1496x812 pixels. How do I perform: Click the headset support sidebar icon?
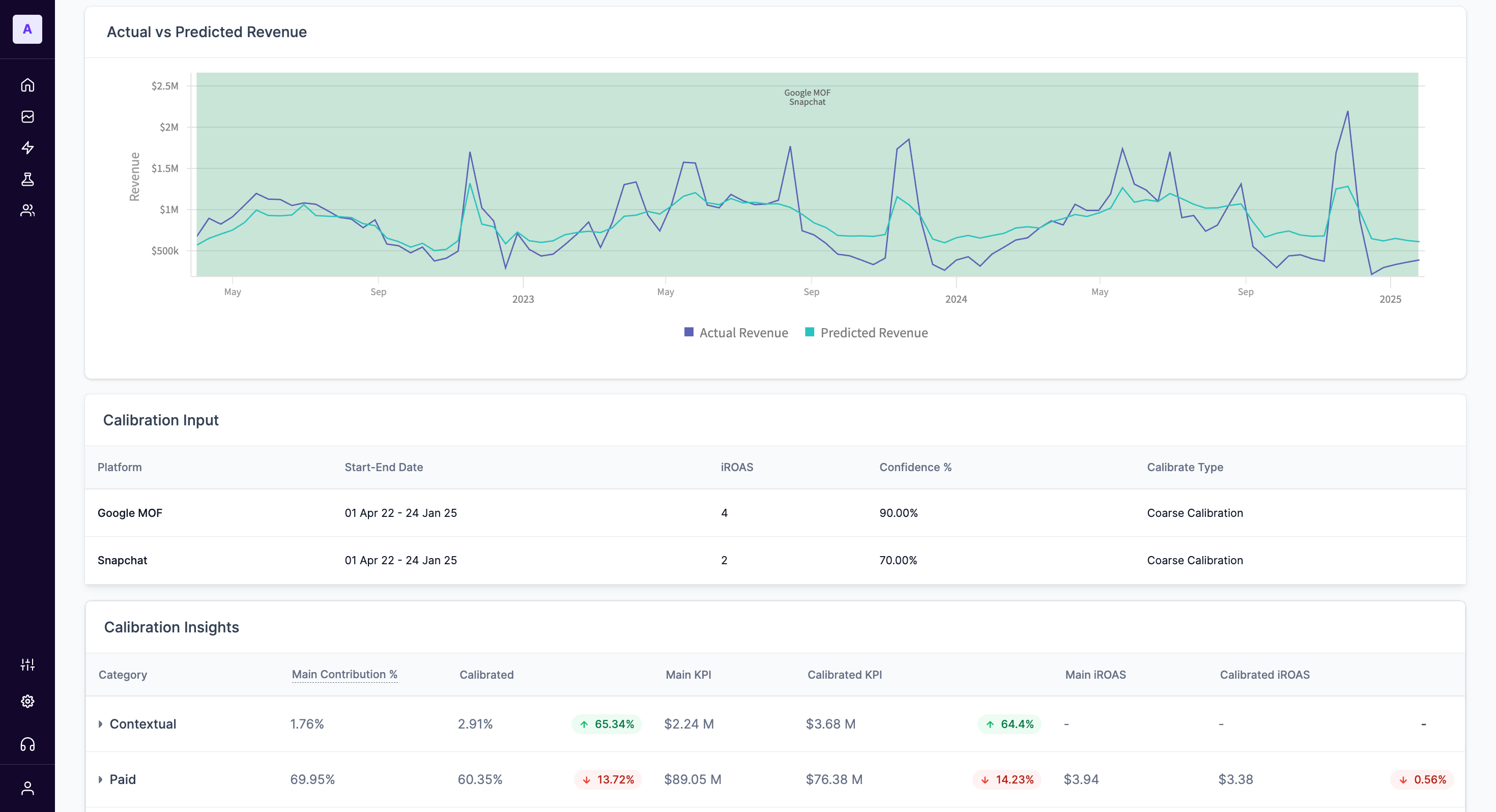coord(27,744)
